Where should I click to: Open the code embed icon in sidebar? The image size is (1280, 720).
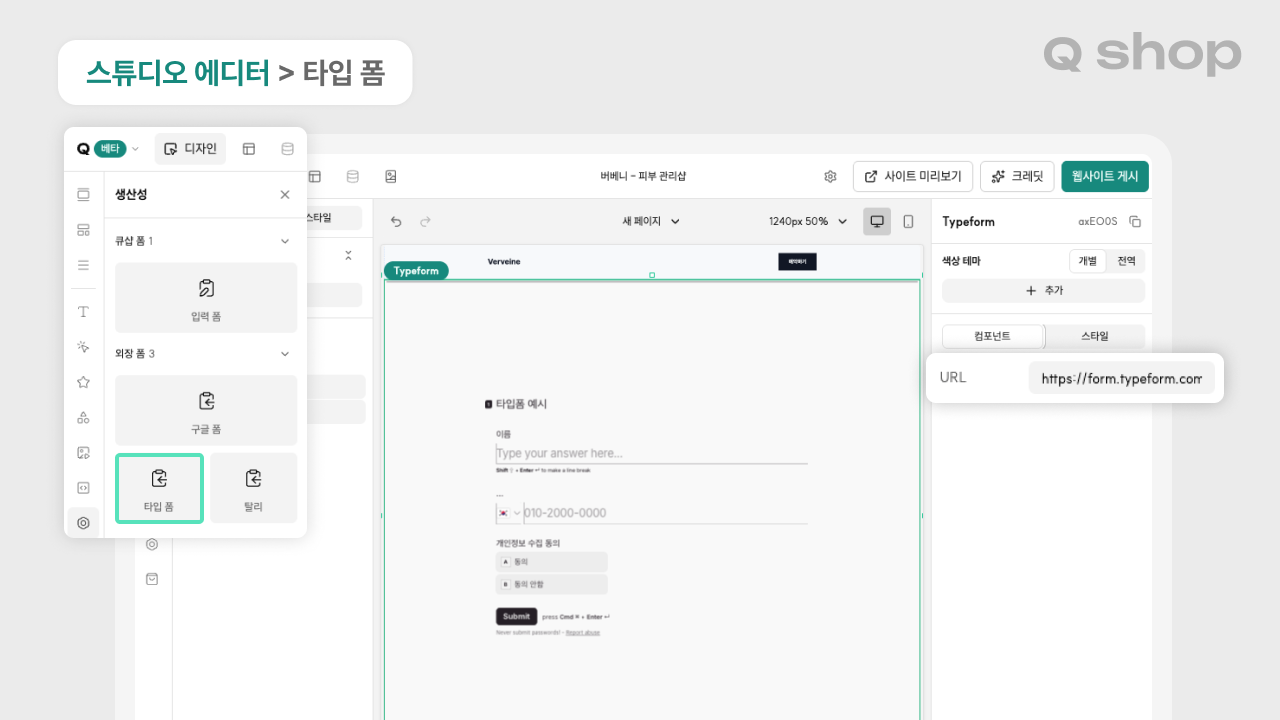point(83,488)
